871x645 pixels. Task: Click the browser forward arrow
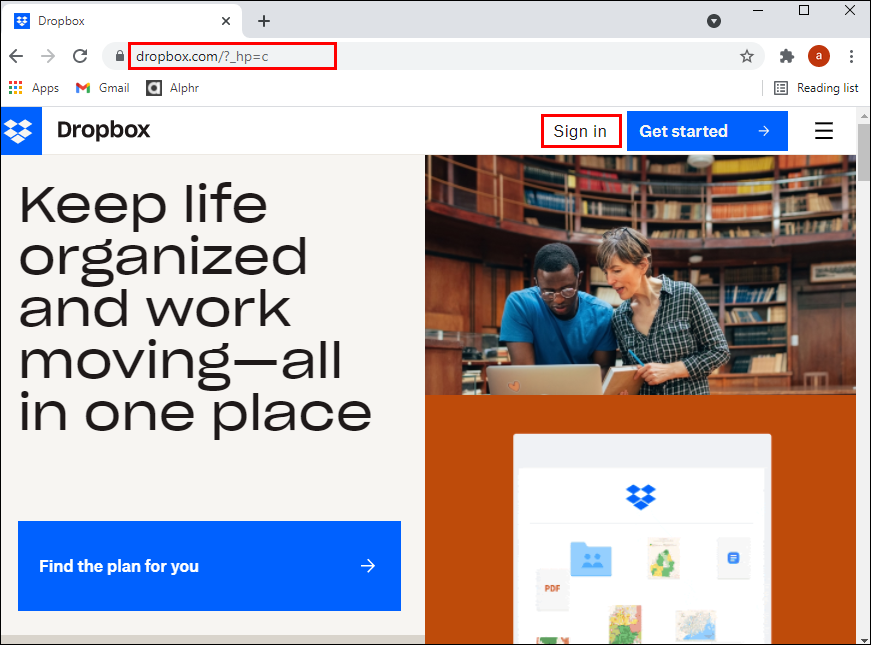[x=48, y=56]
